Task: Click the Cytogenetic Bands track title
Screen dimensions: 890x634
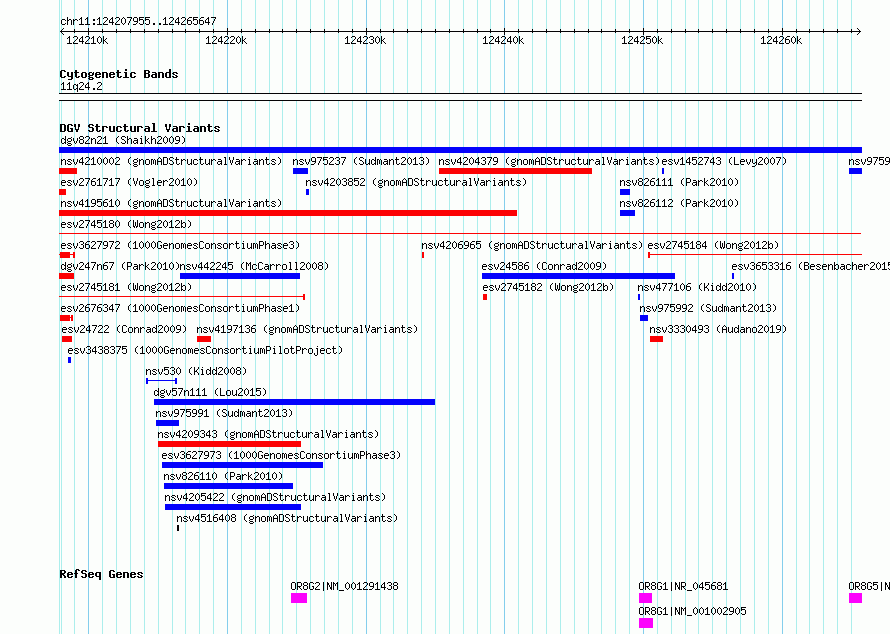Action: pos(119,74)
